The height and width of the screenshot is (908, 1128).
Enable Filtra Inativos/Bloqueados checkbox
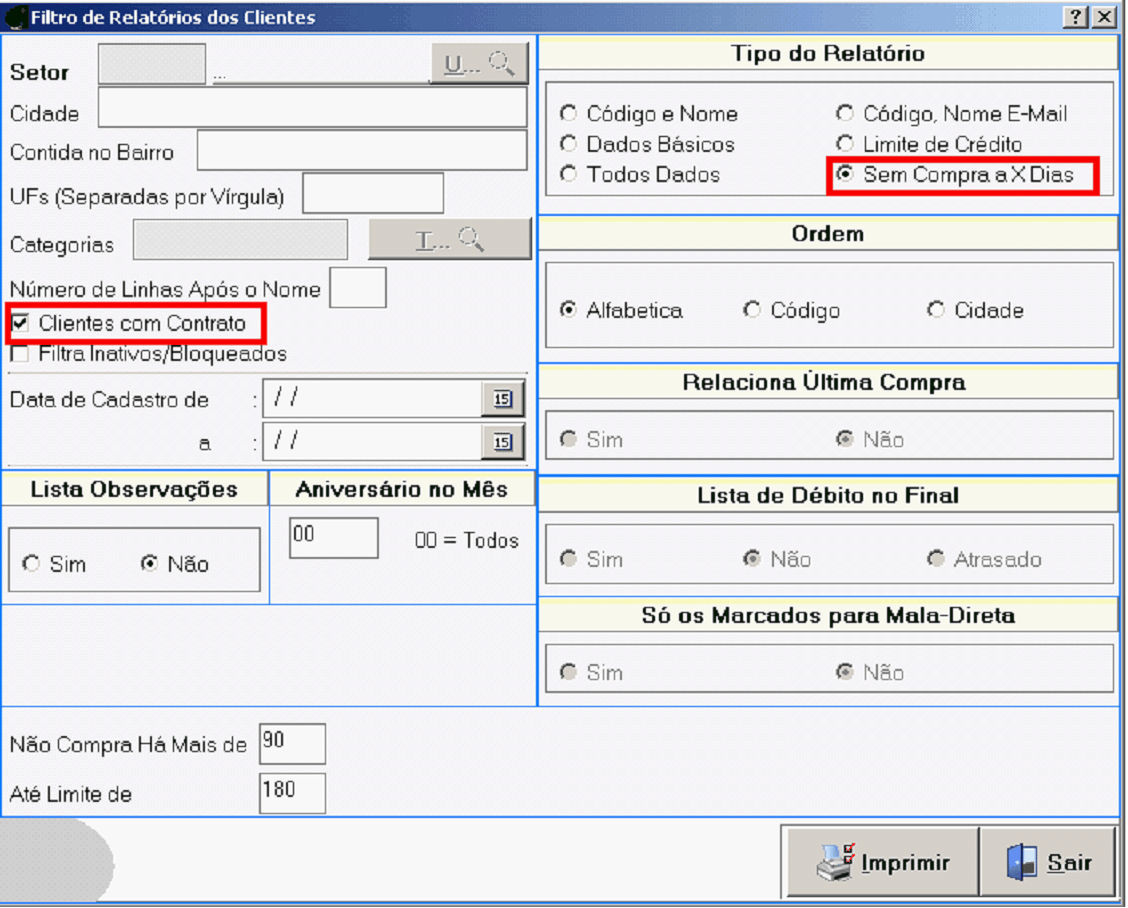point(19,354)
